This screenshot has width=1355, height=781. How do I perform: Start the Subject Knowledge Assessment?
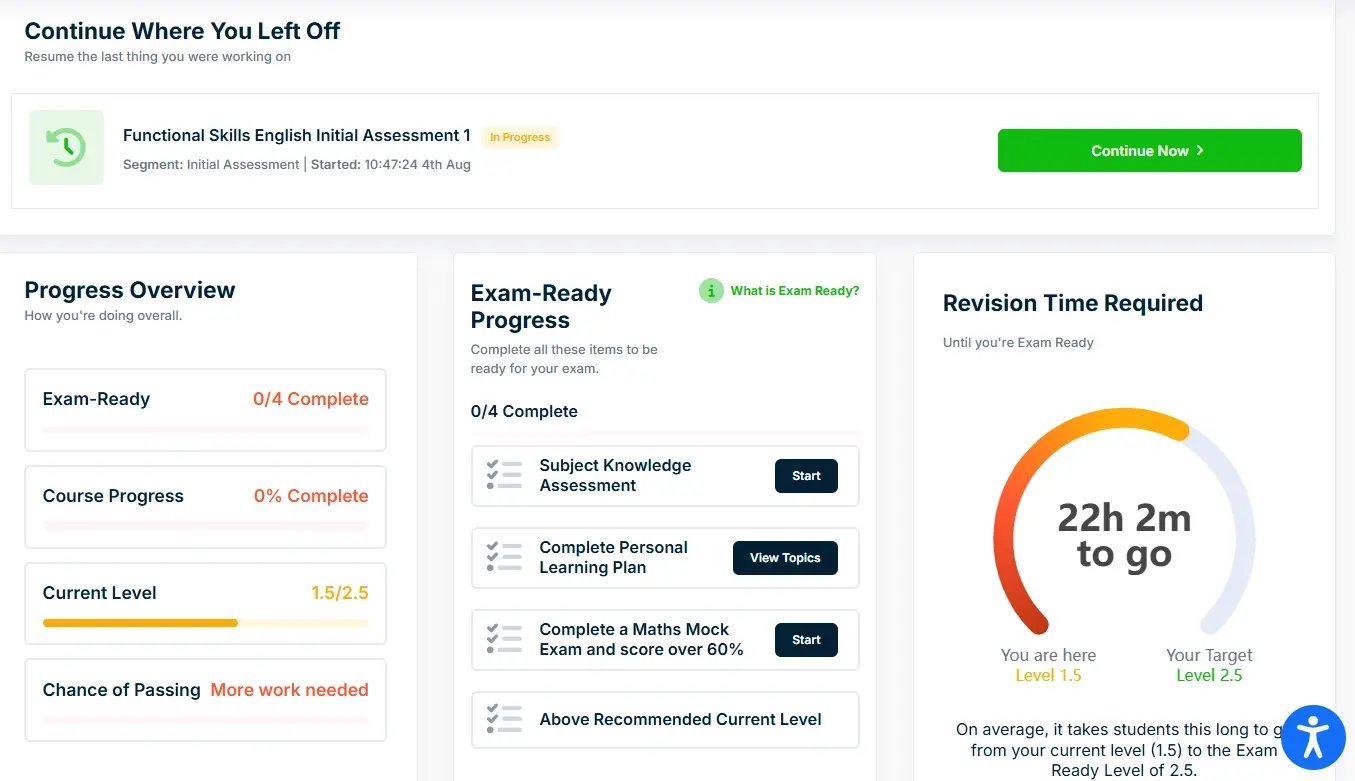(806, 476)
